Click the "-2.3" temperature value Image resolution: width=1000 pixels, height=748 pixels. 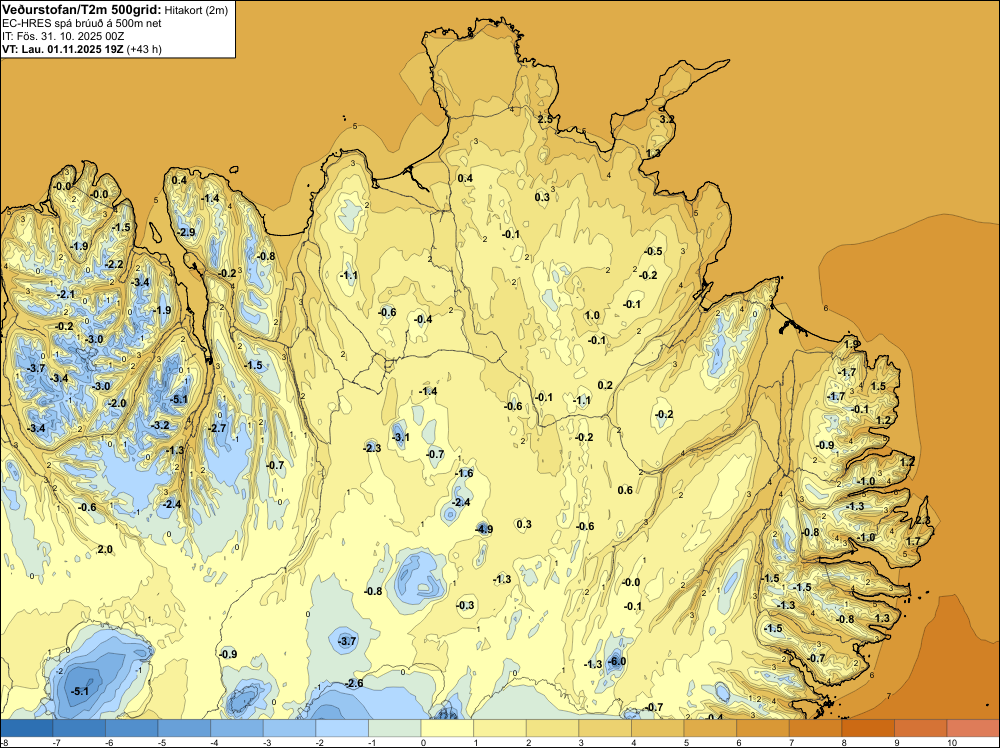[372, 448]
